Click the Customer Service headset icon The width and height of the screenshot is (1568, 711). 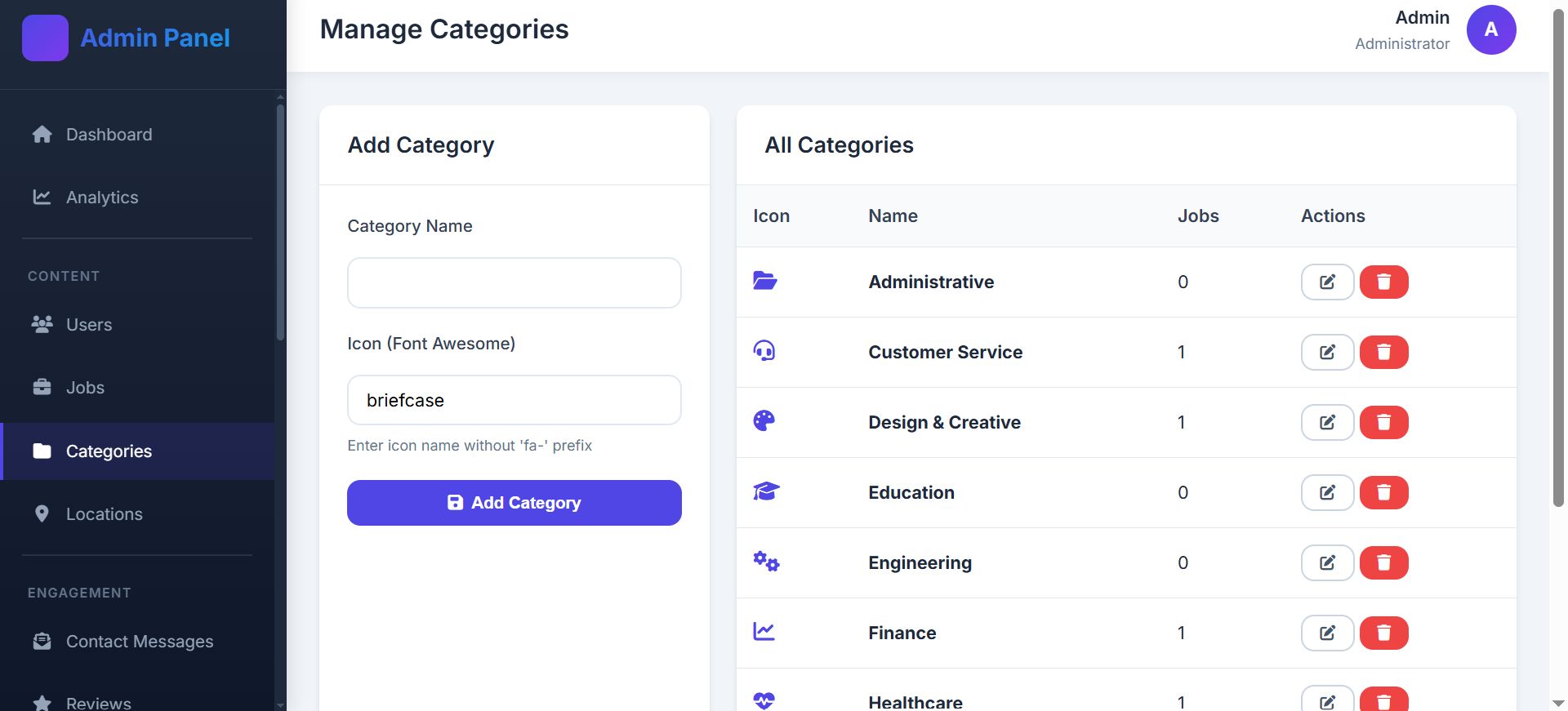pos(764,352)
